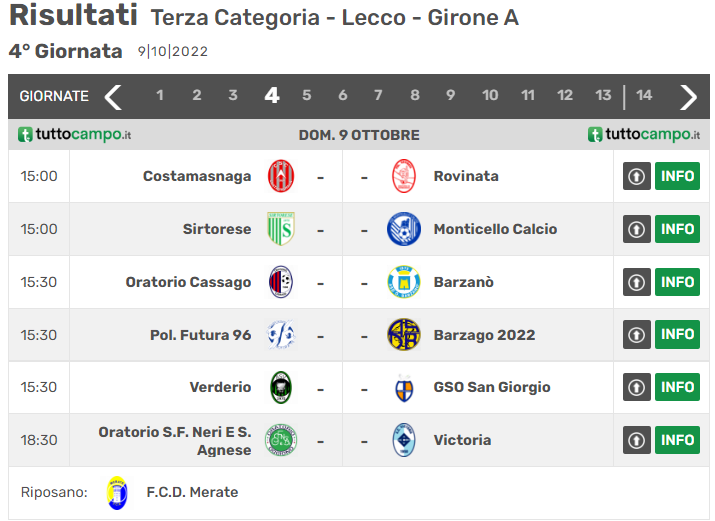Open the Pol. Futura 96 team page
This screenshot has width=715, height=521.
click(x=200, y=335)
